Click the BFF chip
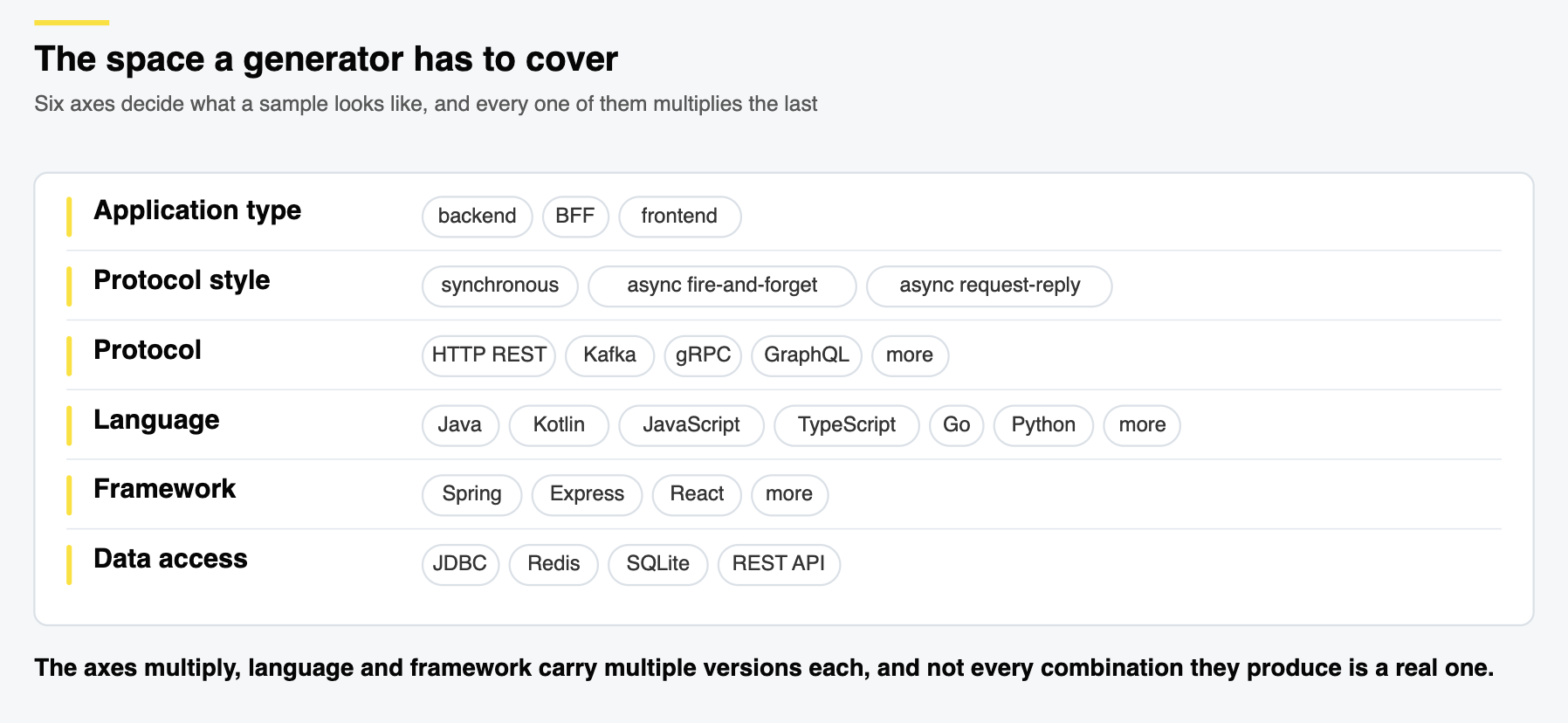The width and height of the screenshot is (1568, 723). (575, 217)
